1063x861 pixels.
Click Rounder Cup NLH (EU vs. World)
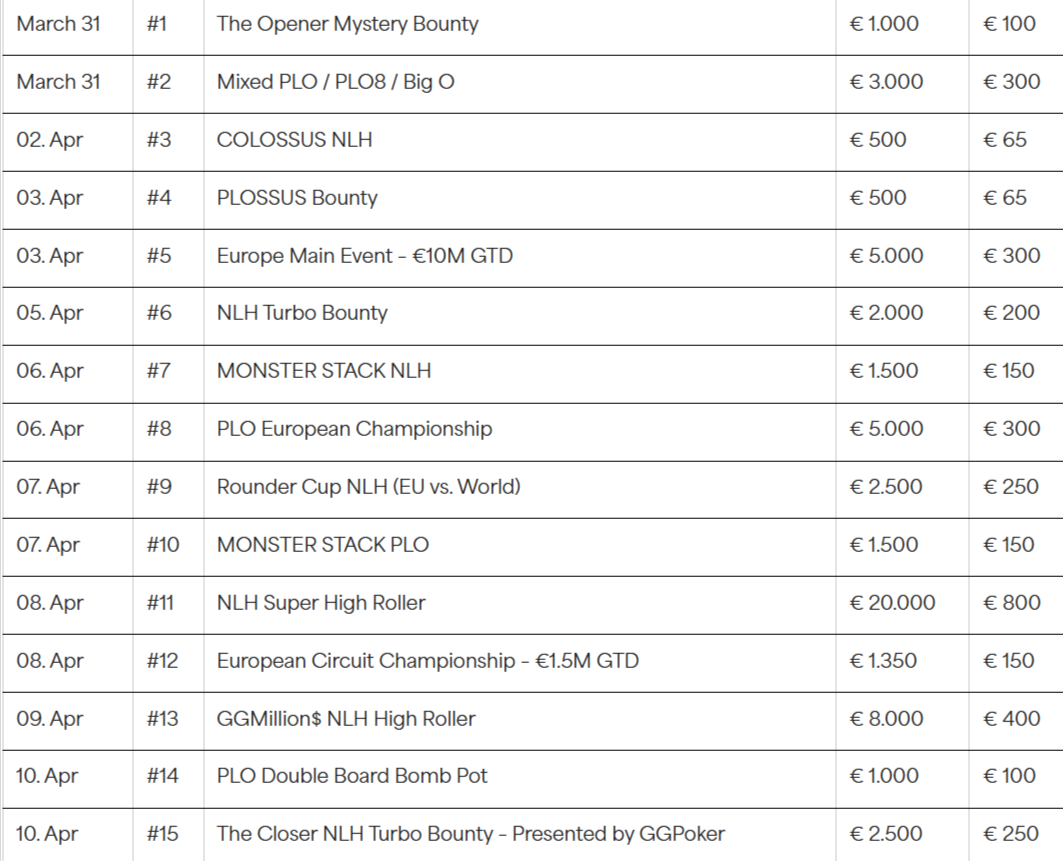[369, 487]
